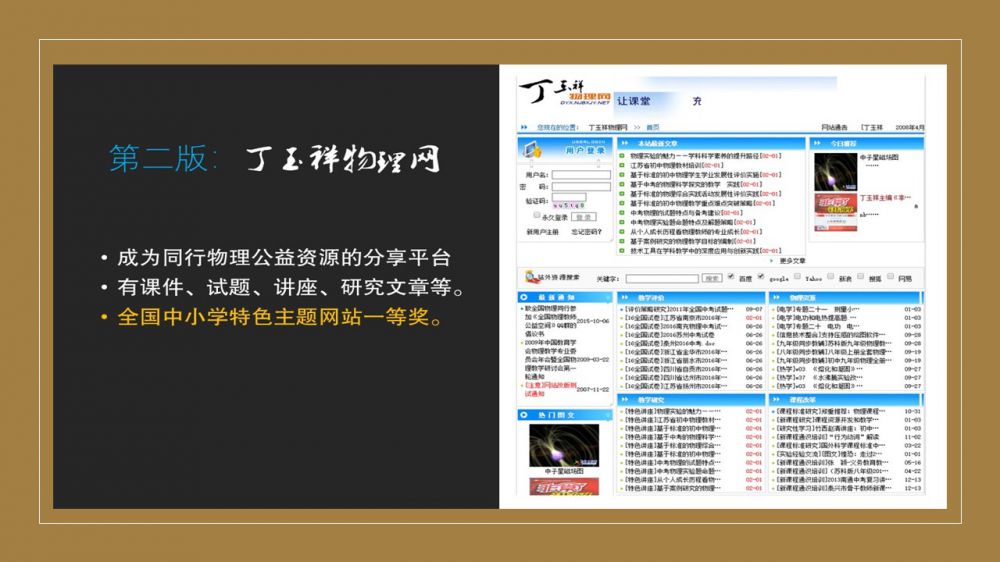Click the arrow icon on 今日推荐 header
Screen dimensions: 1000x562
tap(818, 144)
